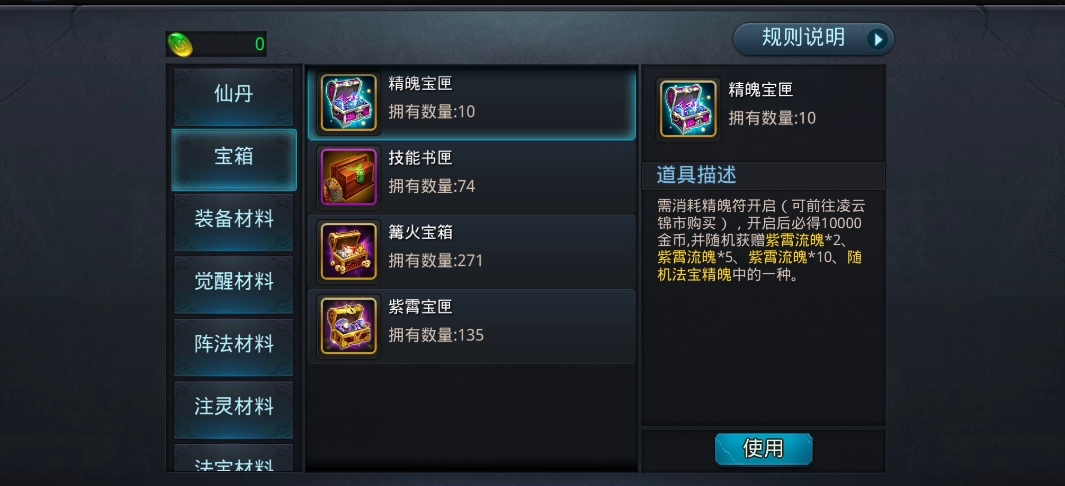The height and width of the screenshot is (486, 1065).
Task: Show the 注灵材料 category
Action: tap(234, 408)
